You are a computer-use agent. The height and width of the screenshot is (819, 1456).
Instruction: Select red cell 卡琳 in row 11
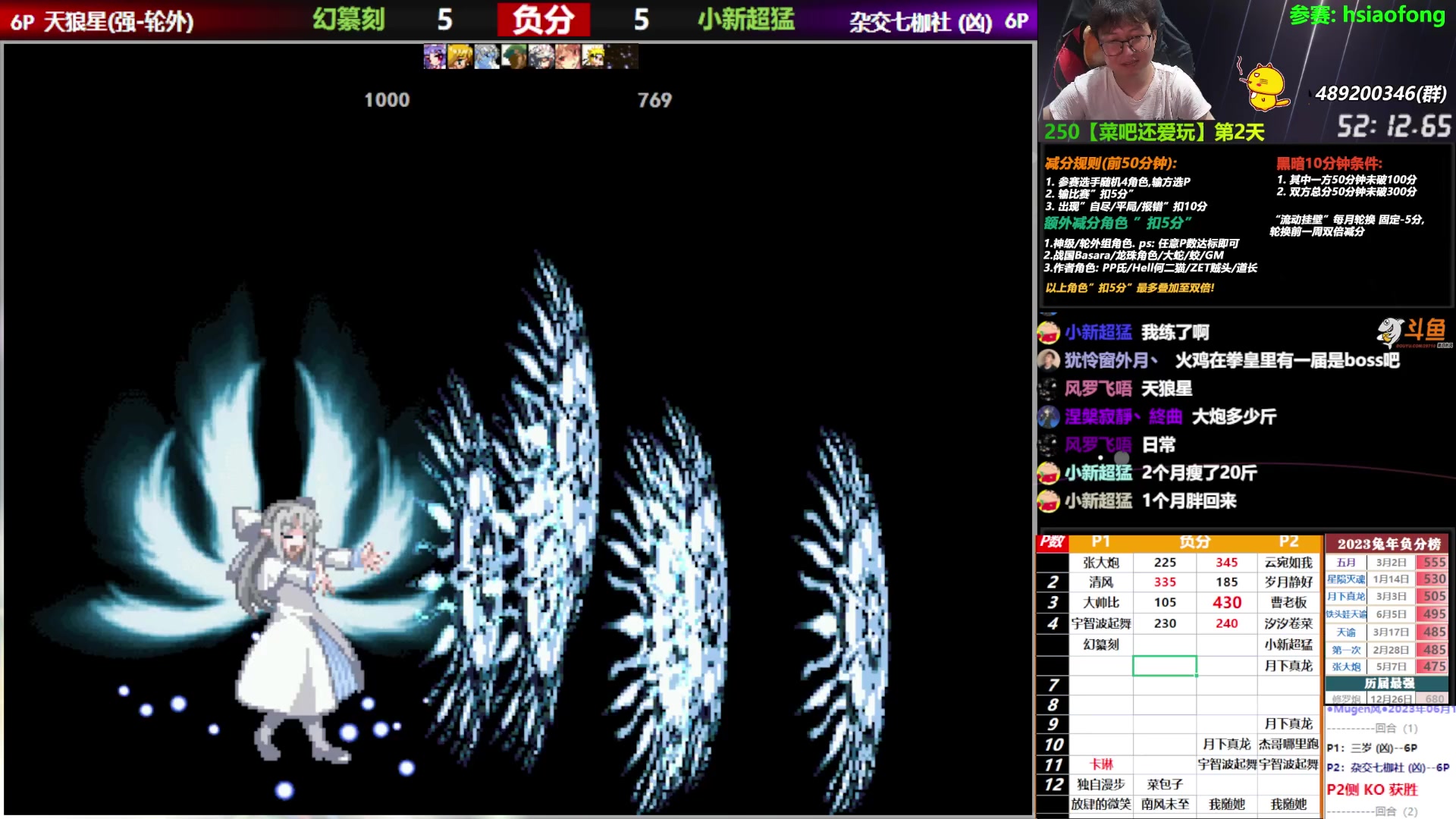[1101, 764]
